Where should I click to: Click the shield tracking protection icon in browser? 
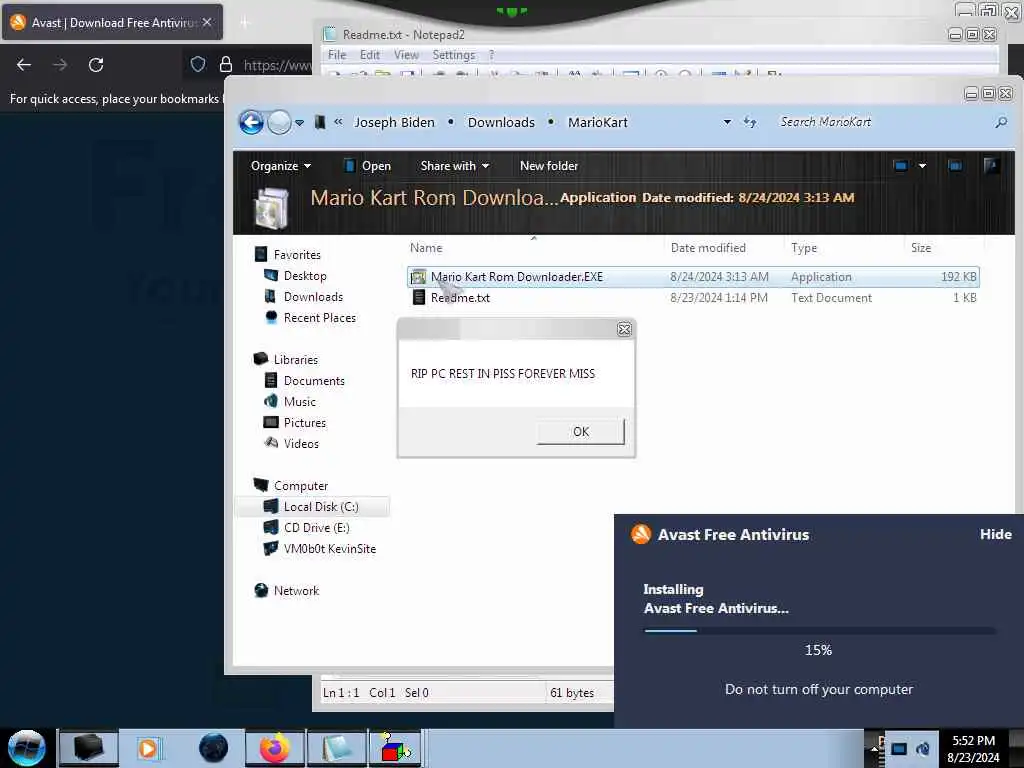pyautogui.click(x=198, y=64)
